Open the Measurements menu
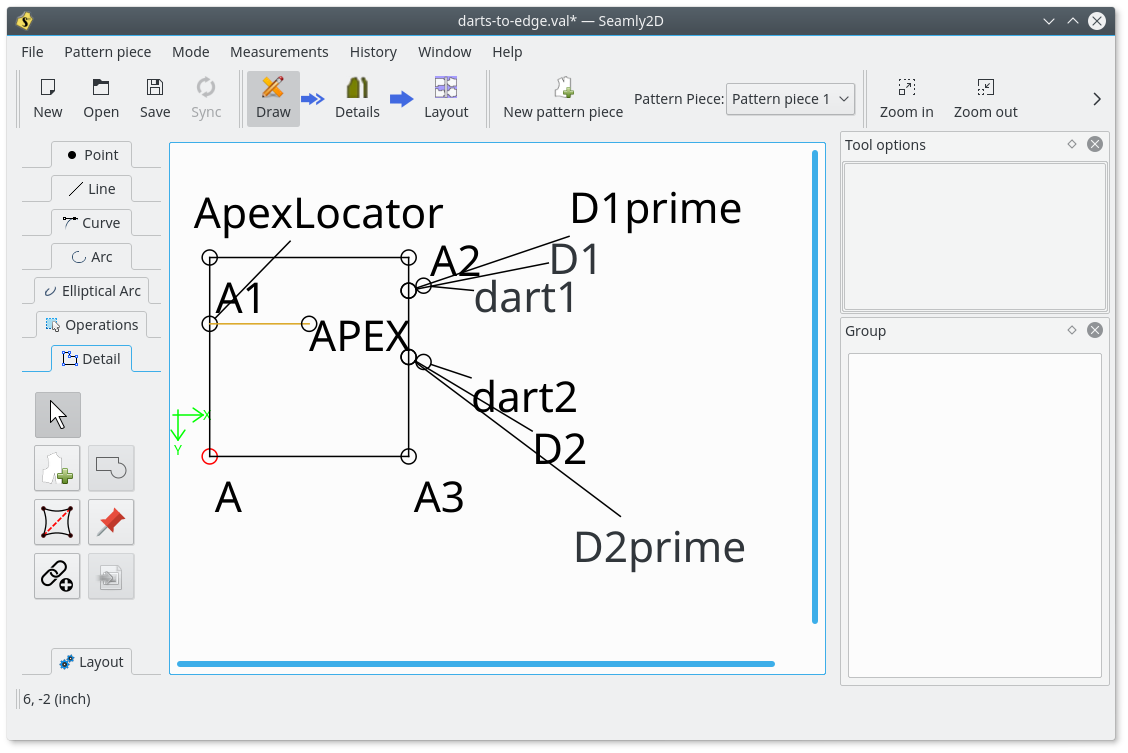 pyautogui.click(x=279, y=52)
